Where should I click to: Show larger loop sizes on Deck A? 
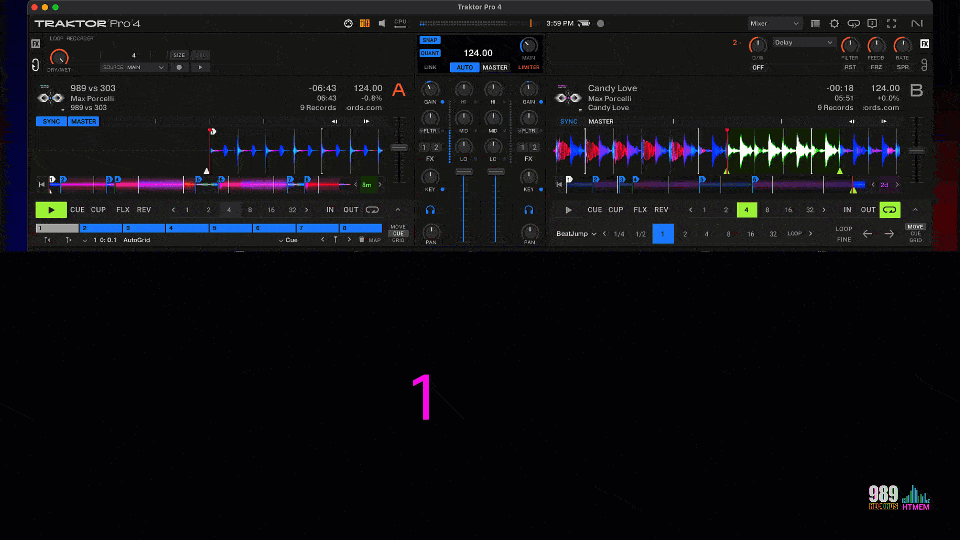coord(307,210)
